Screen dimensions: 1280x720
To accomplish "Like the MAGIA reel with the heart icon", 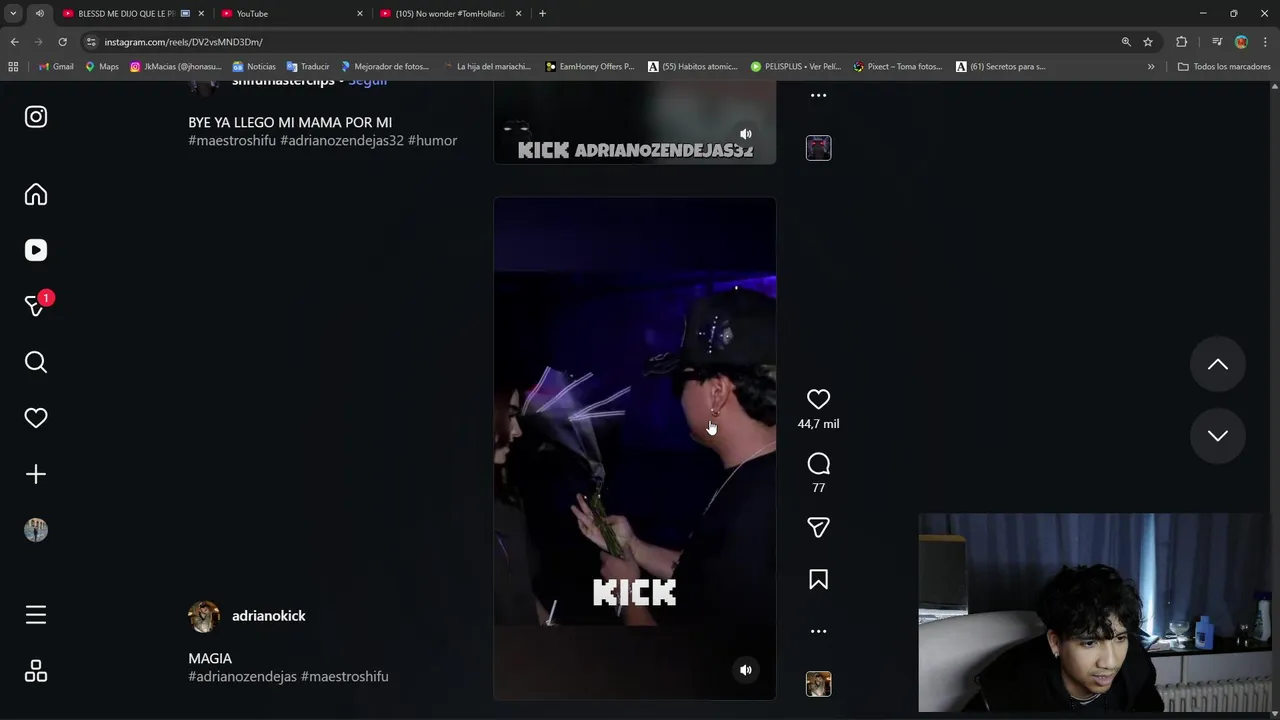I will point(818,399).
